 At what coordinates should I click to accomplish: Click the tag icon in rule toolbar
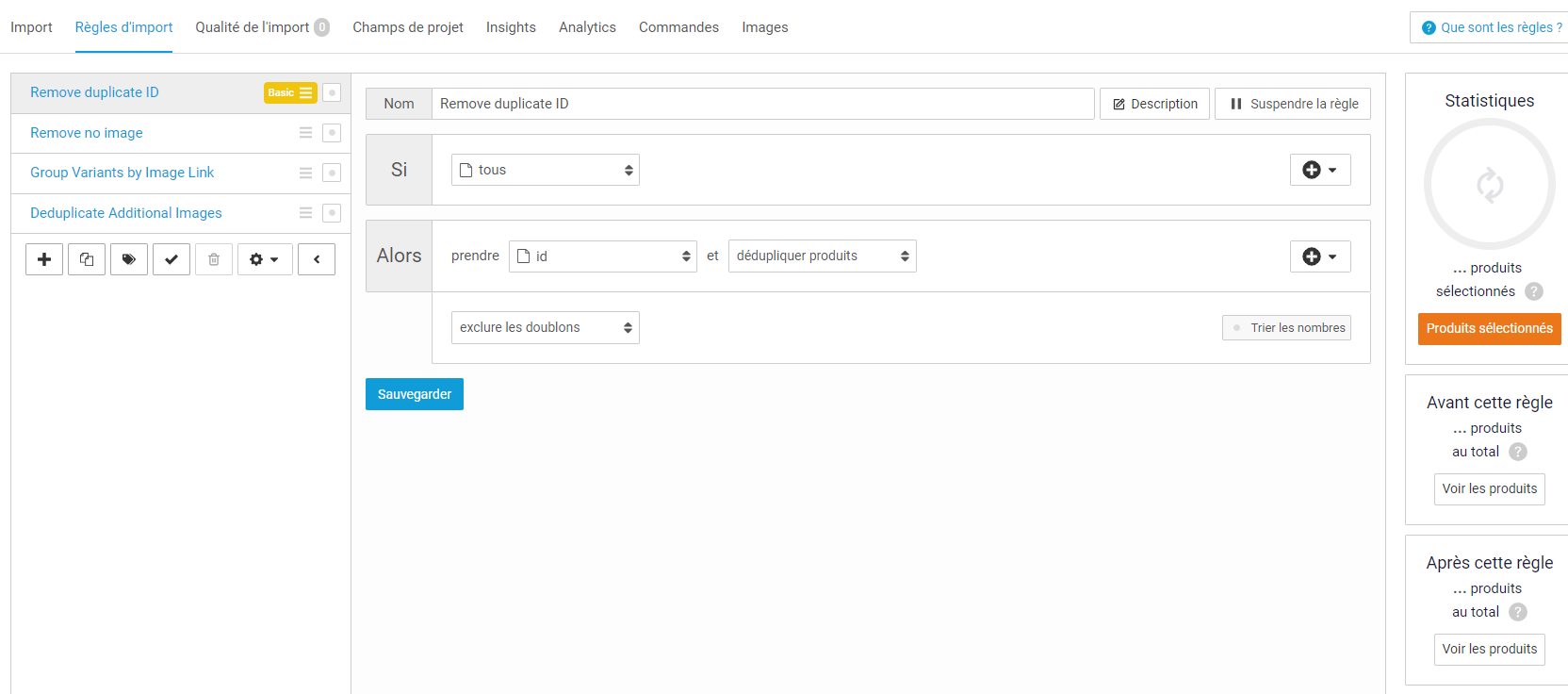(129, 259)
